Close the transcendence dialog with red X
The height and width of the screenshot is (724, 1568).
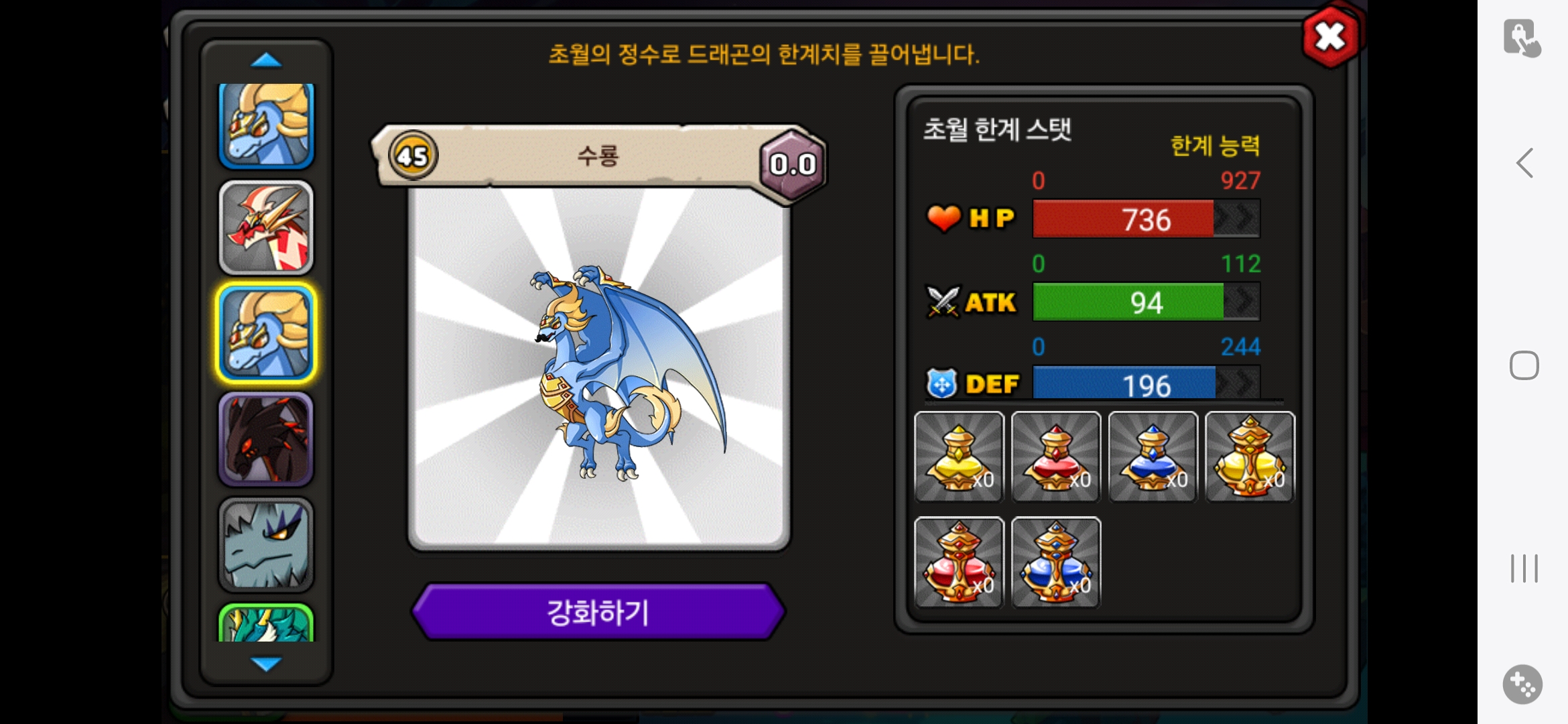click(1330, 37)
